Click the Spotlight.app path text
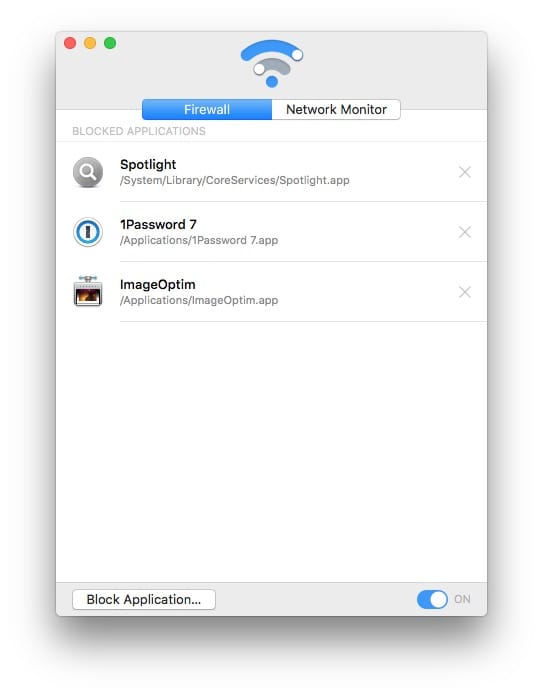Screen dimensions: 543x696 point(234,180)
